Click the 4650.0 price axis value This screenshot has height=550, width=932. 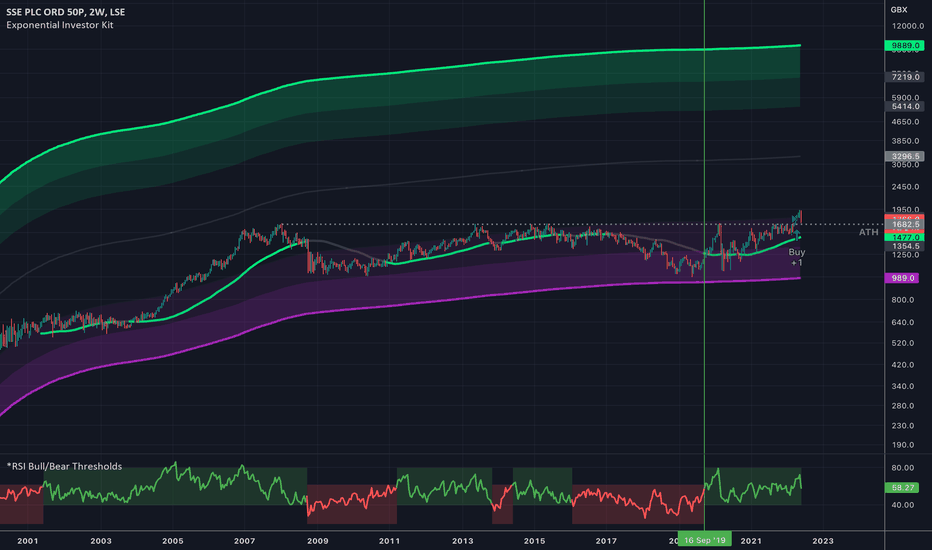(x=905, y=122)
